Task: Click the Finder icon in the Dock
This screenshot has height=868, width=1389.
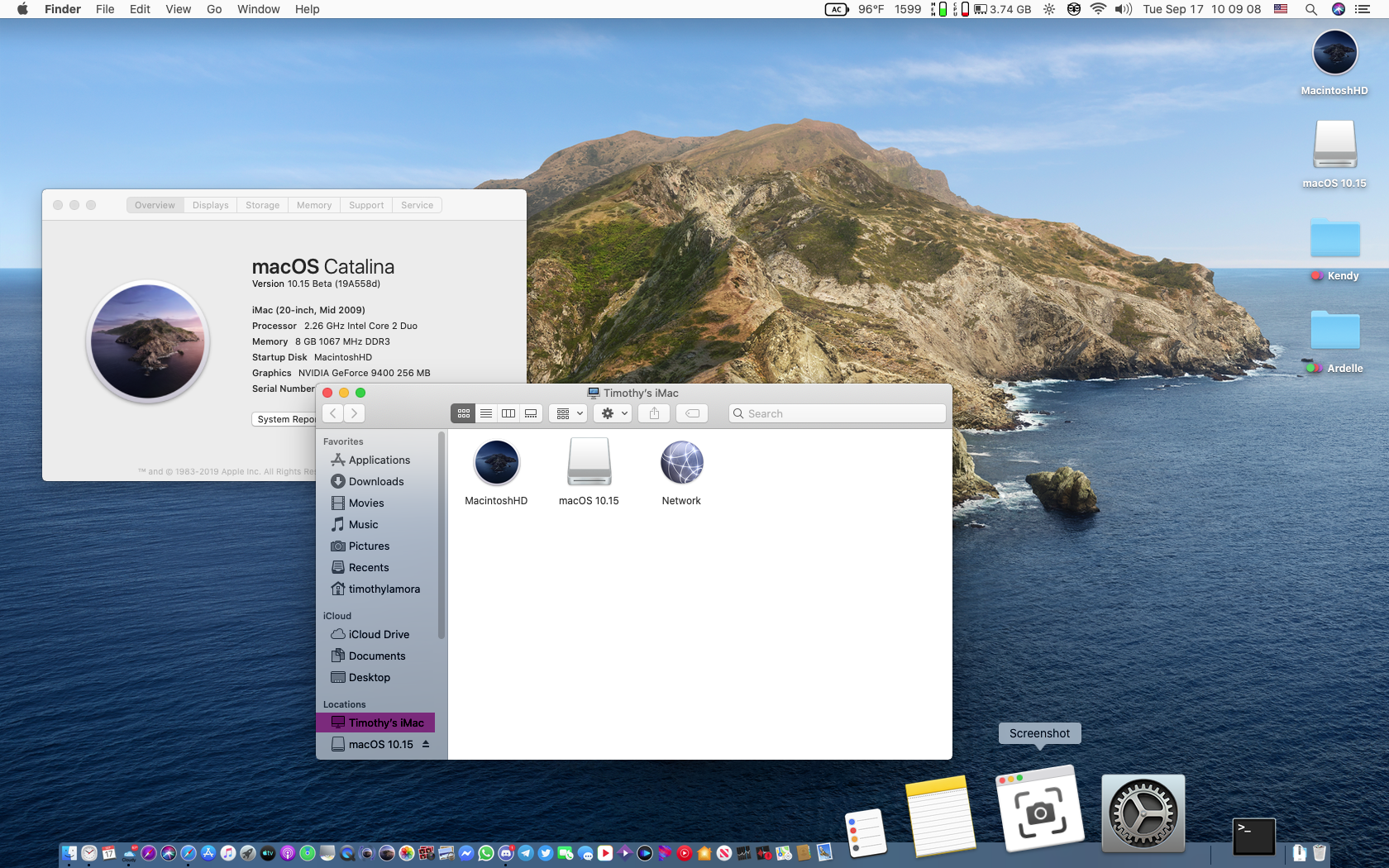Action: tap(69, 853)
